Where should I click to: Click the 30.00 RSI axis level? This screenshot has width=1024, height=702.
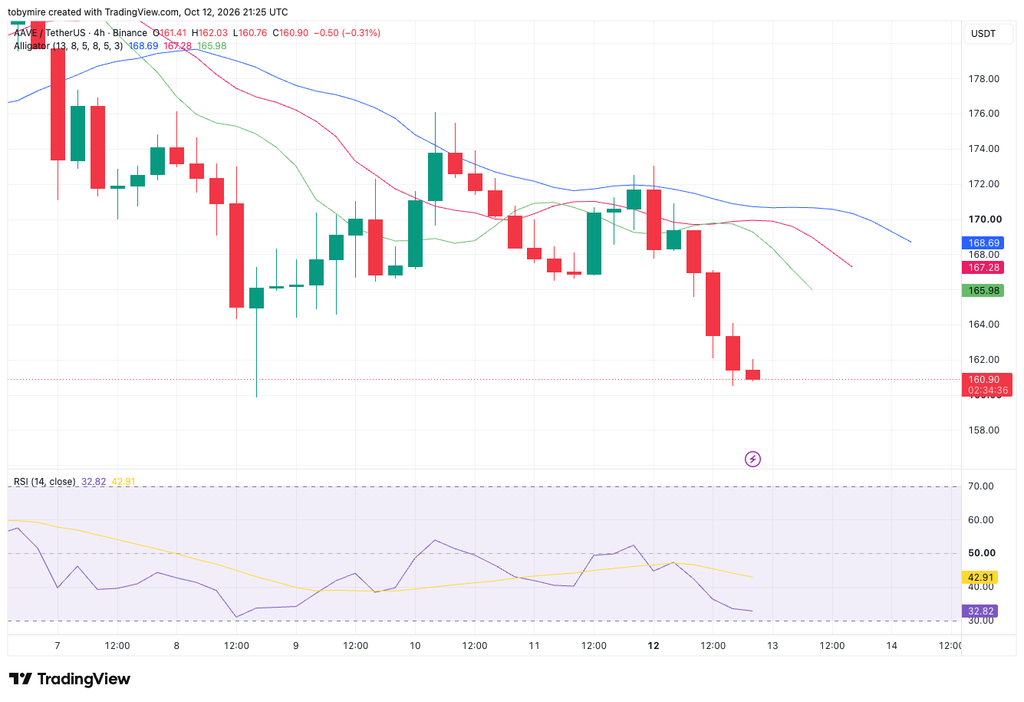coord(980,620)
